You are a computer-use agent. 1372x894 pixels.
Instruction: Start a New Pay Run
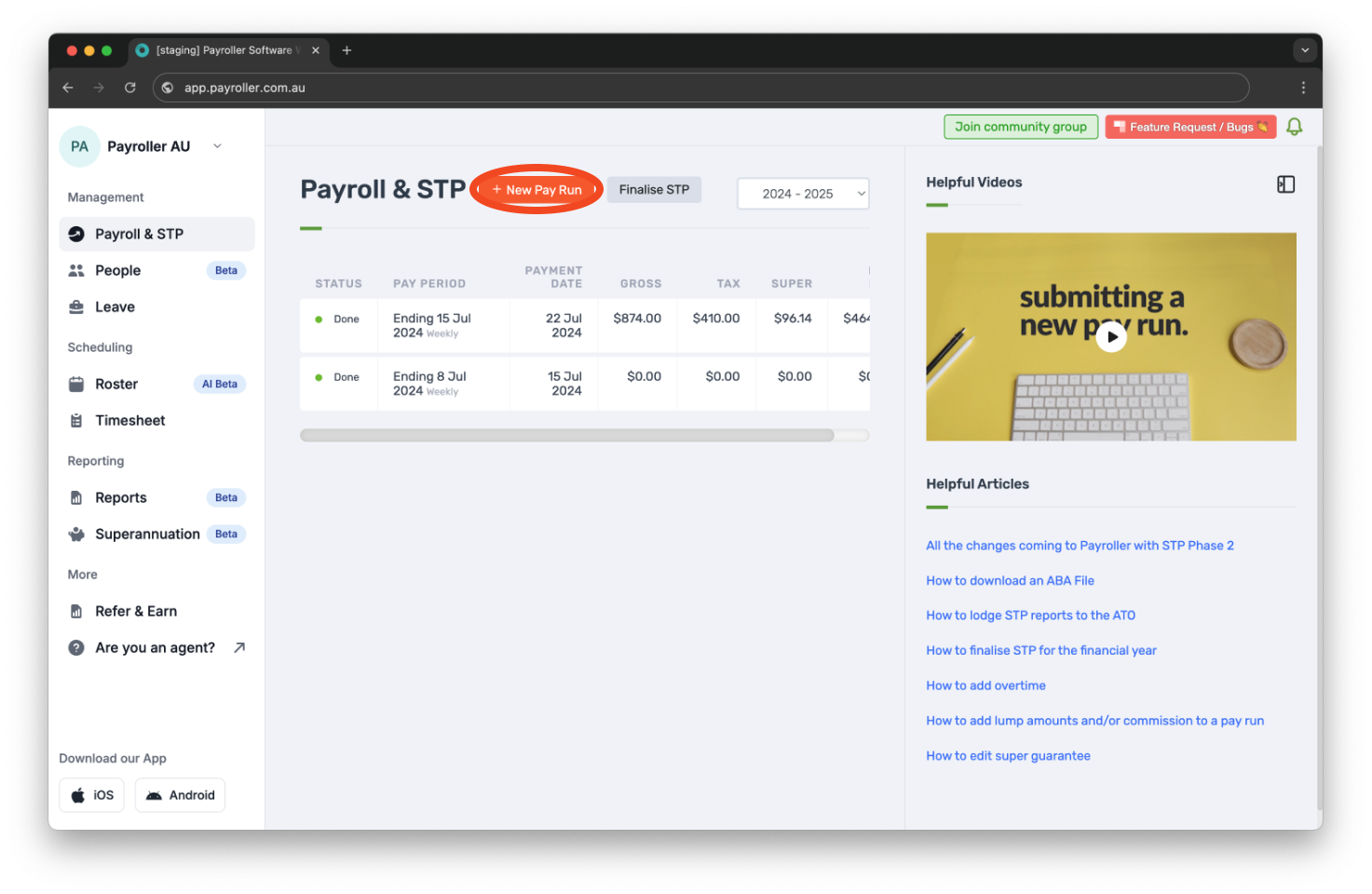(x=537, y=189)
